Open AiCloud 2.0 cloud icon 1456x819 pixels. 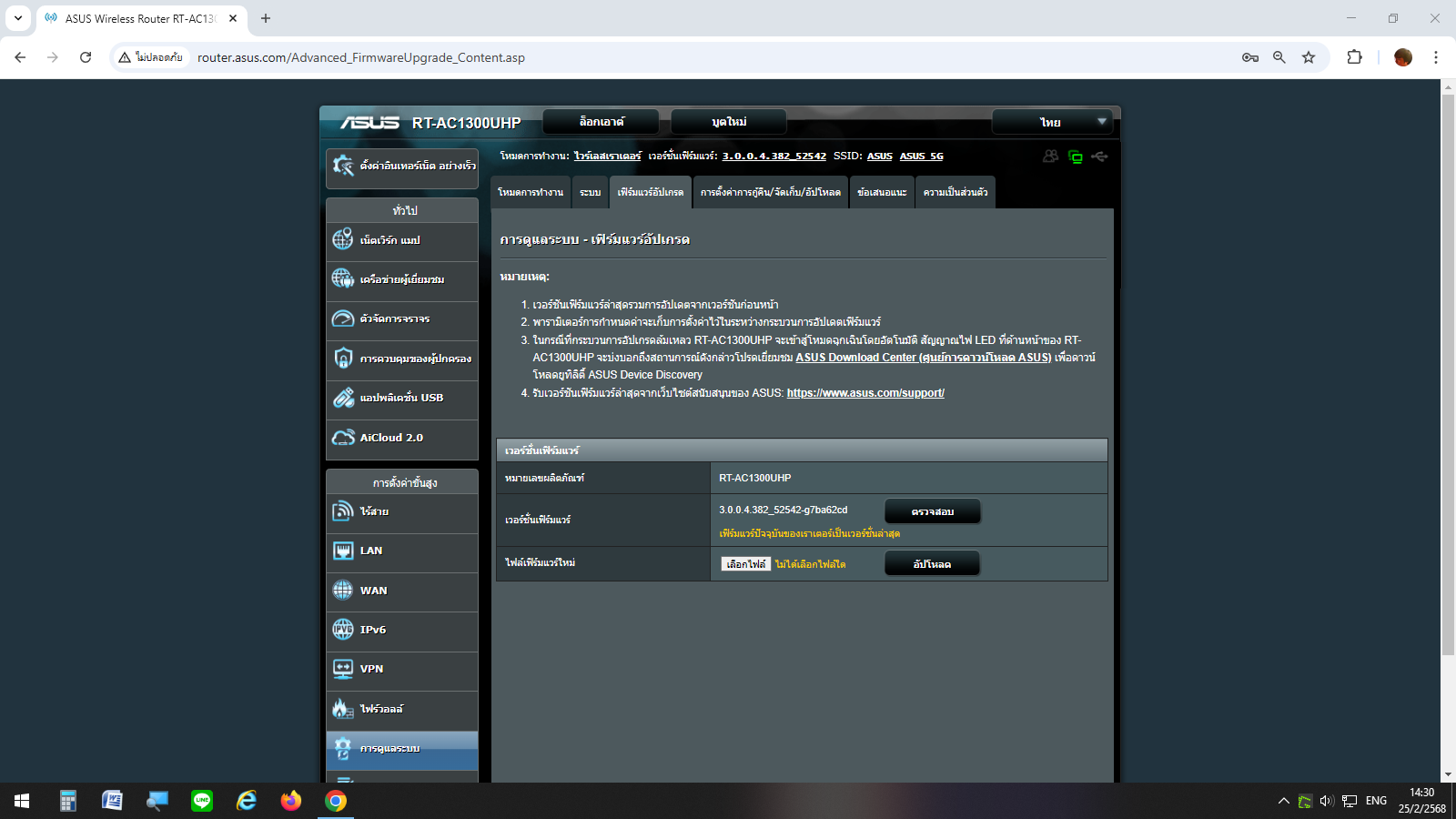click(343, 438)
